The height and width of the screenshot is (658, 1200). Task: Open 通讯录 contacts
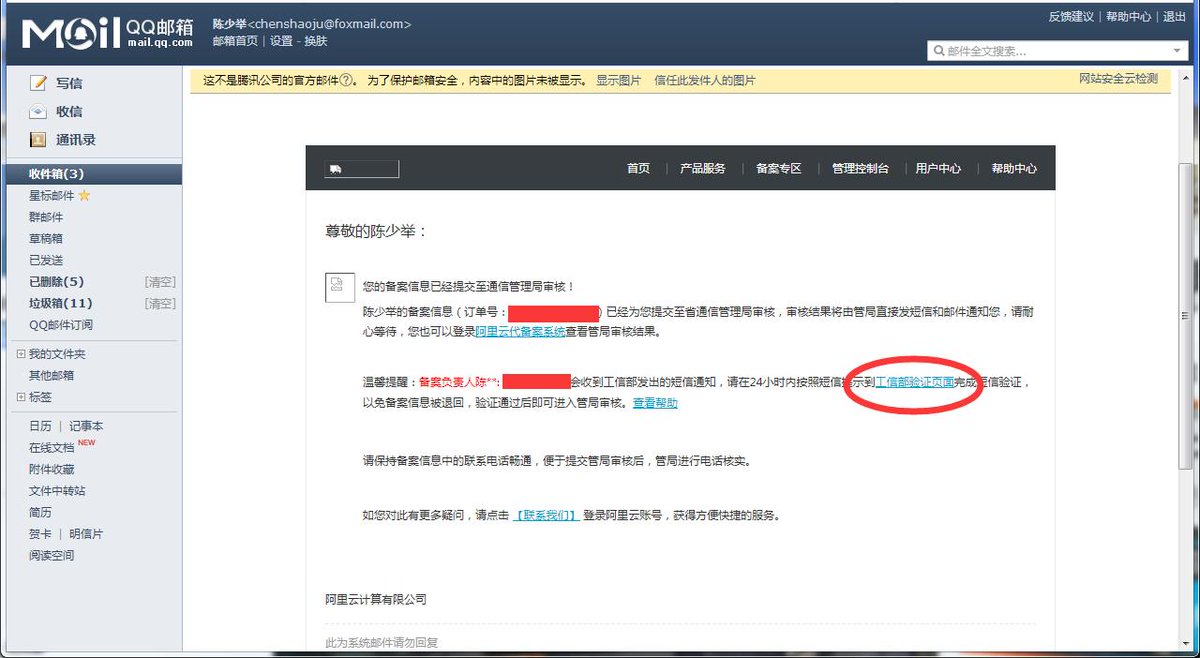(x=76, y=140)
